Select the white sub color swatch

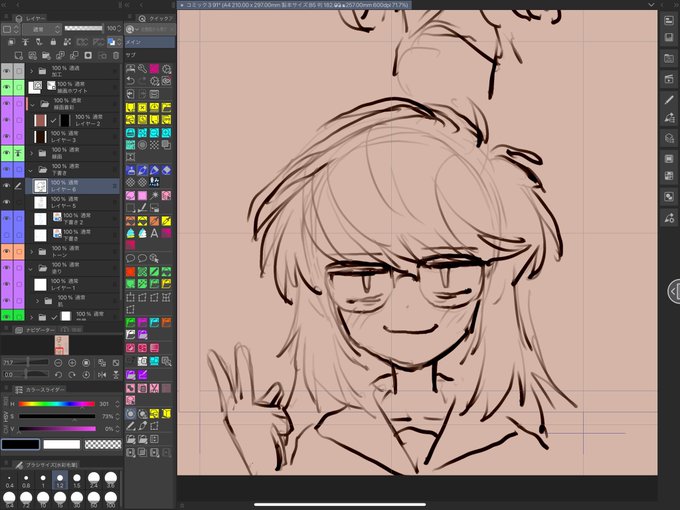pos(62,444)
